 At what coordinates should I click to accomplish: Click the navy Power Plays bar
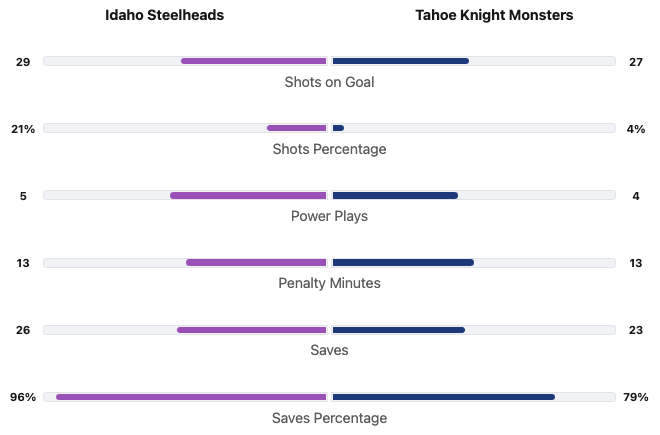pos(395,195)
